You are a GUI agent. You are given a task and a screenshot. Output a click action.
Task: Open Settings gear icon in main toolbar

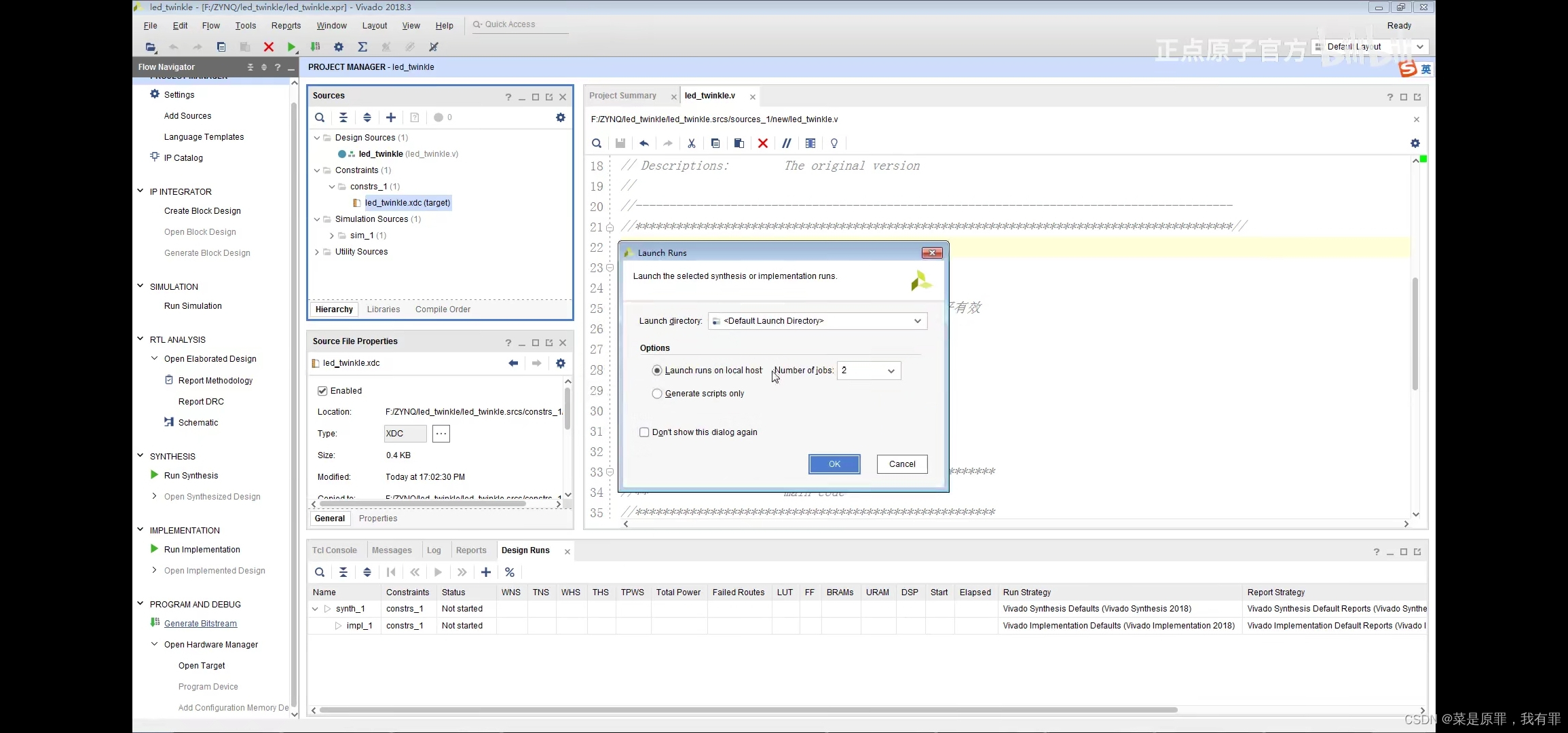[x=339, y=47]
